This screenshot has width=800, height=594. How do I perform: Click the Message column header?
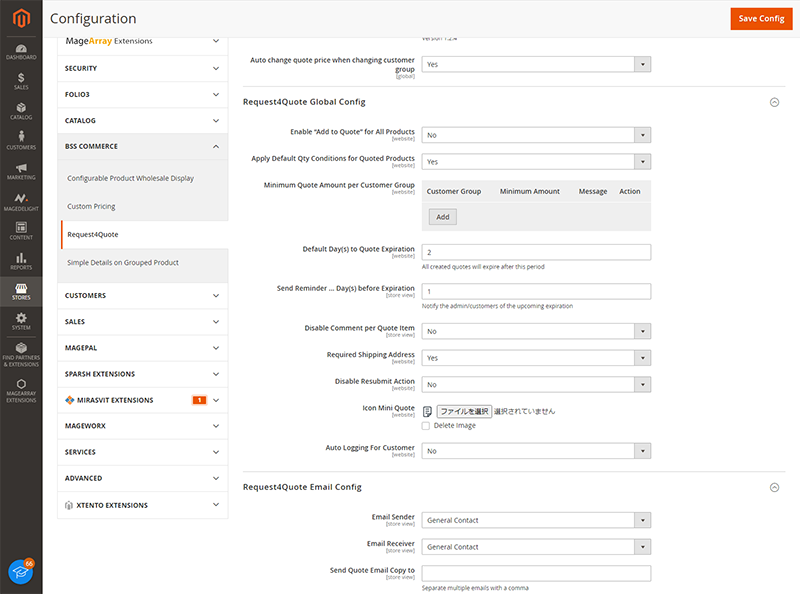[x=592, y=191]
